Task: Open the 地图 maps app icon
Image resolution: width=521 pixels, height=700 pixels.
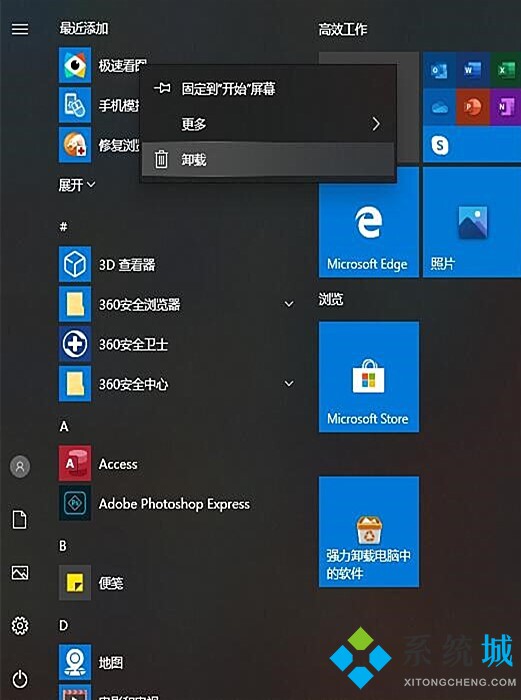Action: click(75, 662)
